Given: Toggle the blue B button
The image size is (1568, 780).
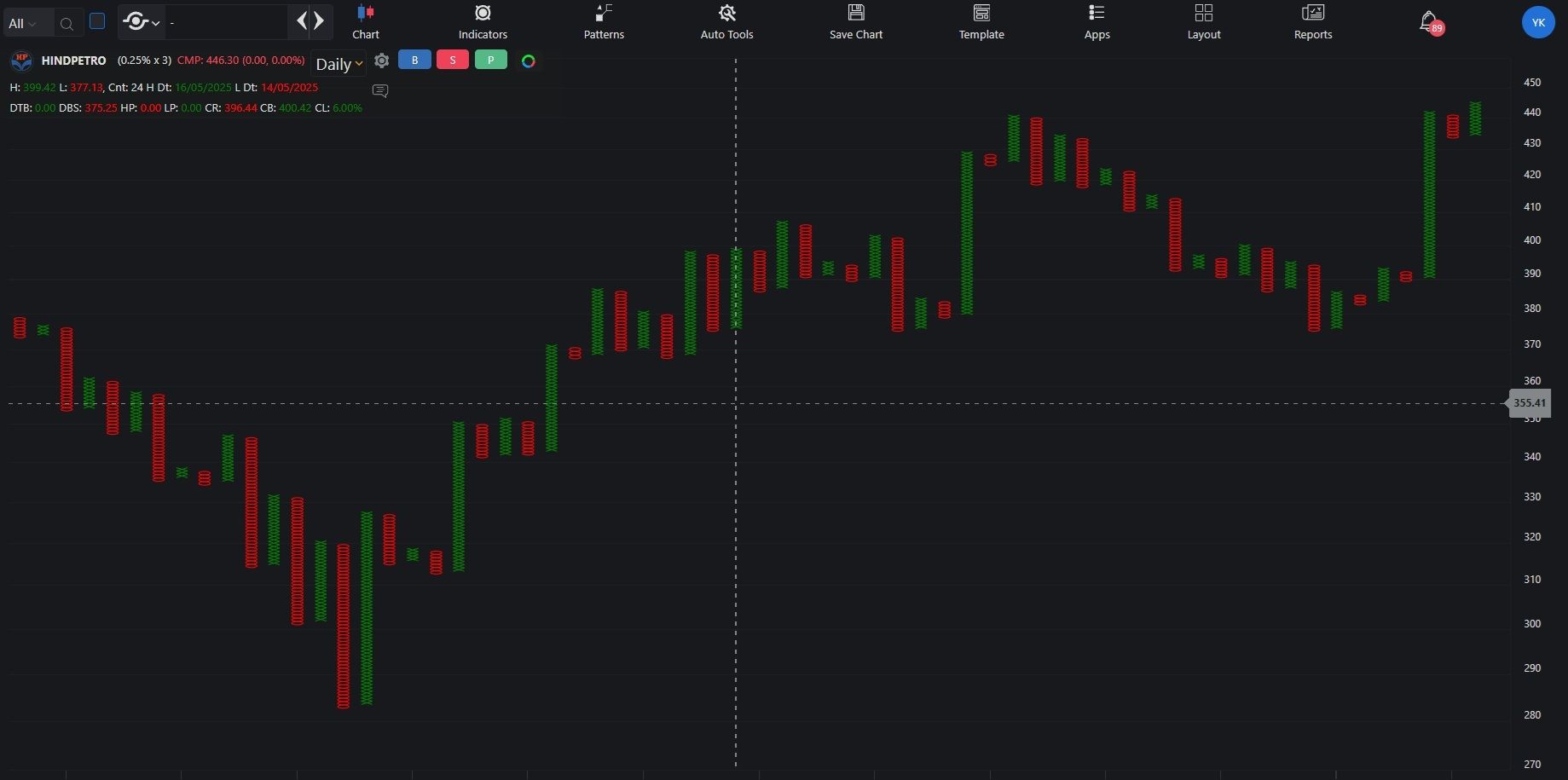Looking at the screenshot, I should tap(414, 60).
